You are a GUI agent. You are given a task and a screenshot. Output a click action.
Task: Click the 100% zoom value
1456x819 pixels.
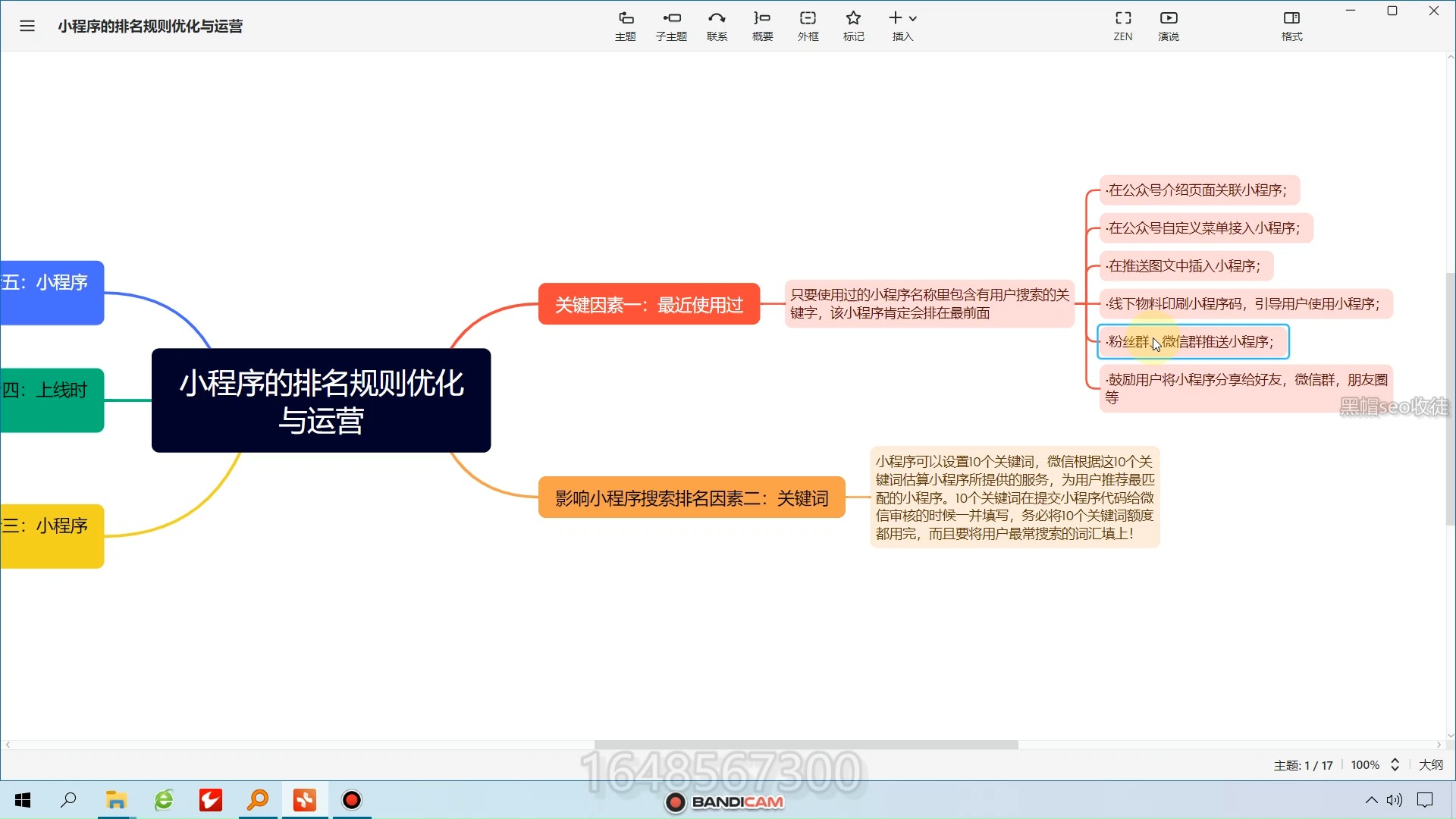(x=1365, y=765)
